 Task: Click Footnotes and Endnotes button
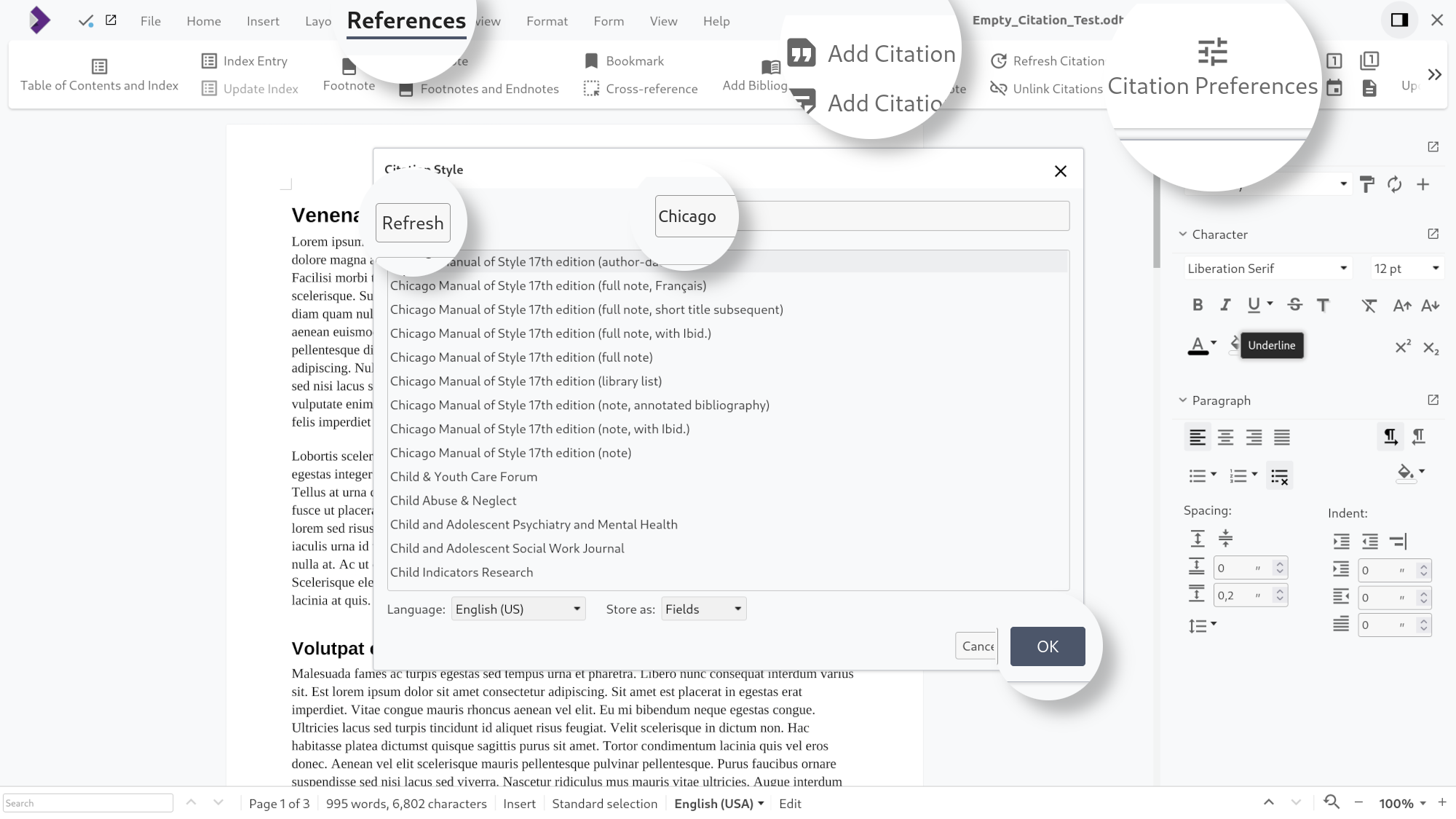pyautogui.click(x=479, y=89)
